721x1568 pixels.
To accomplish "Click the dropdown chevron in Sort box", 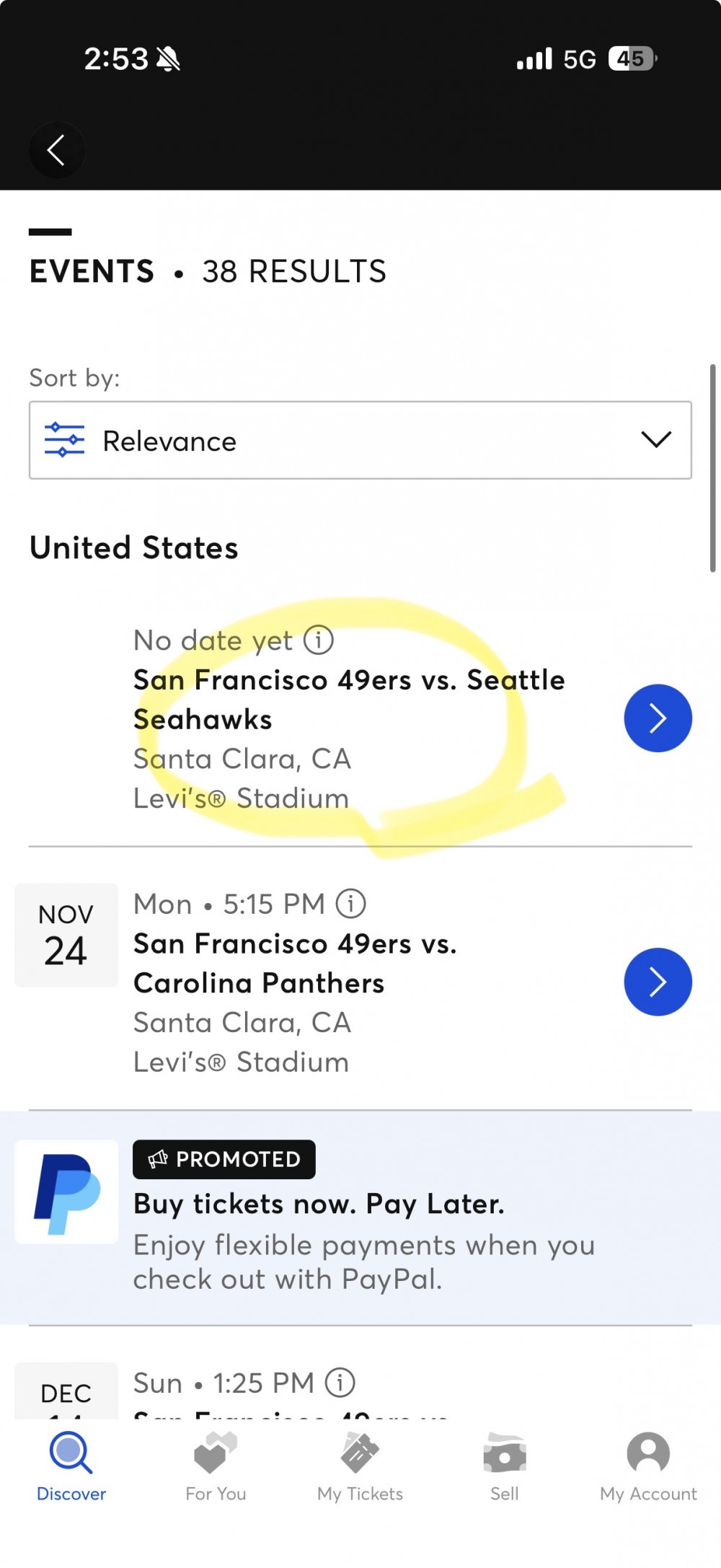I will [656, 439].
